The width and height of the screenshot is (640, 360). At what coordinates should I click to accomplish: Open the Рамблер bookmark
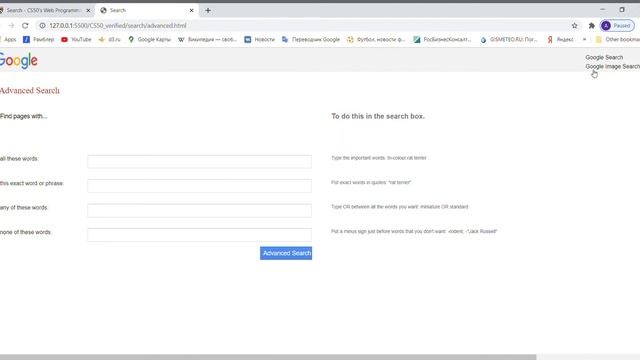click(39, 40)
